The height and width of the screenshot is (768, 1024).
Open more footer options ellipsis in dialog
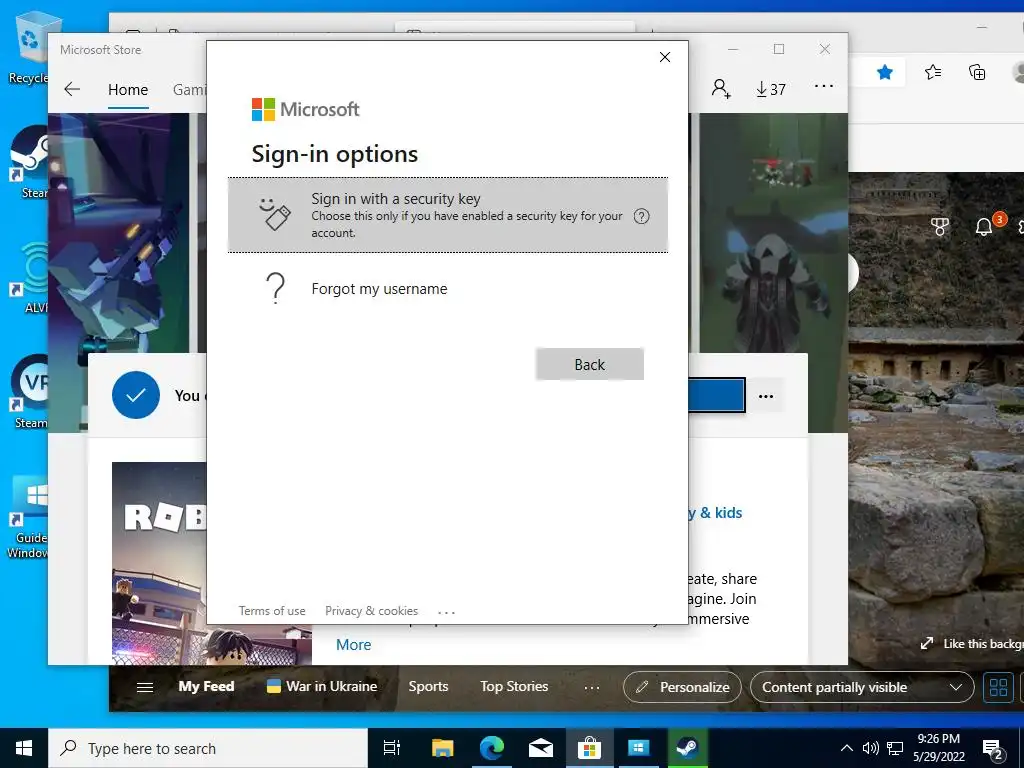coord(447,613)
